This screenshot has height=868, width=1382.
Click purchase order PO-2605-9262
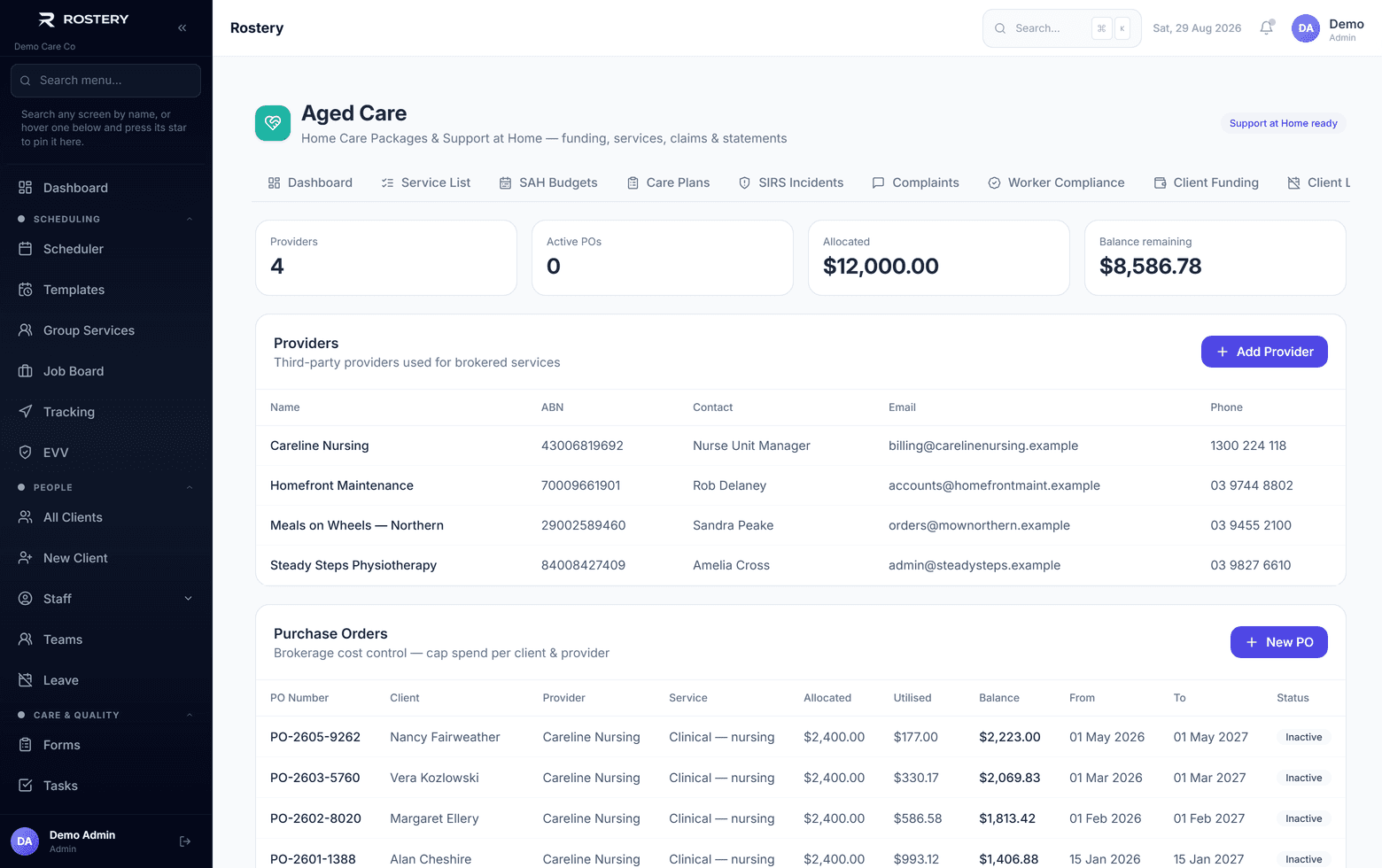point(315,737)
